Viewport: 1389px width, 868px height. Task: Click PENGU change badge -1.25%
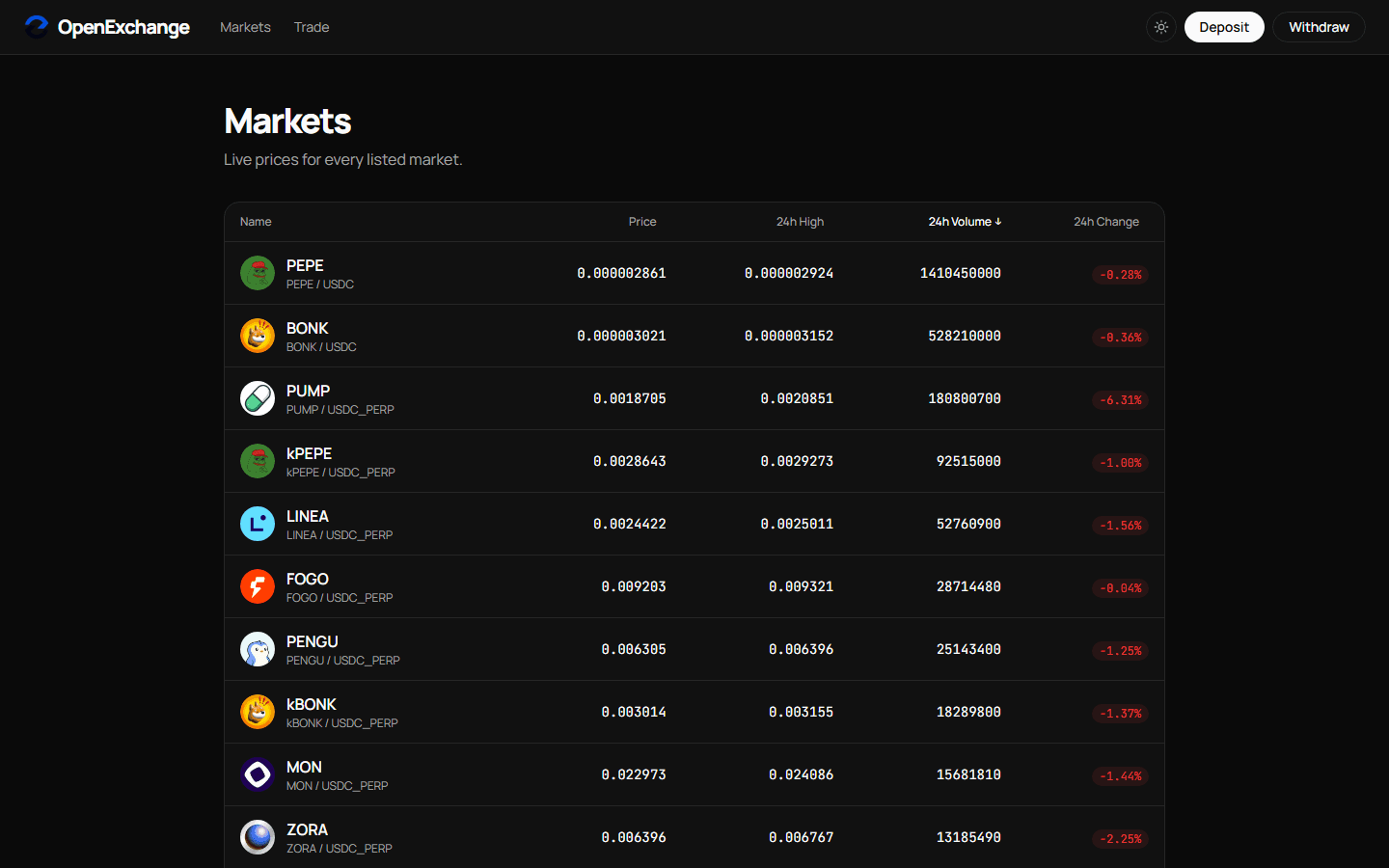1120,651
